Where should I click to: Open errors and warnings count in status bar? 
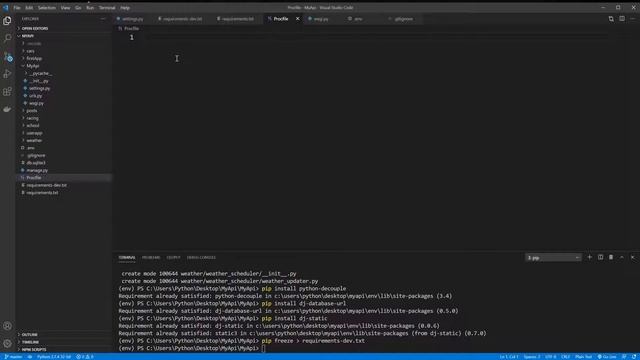[x=85, y=357]
